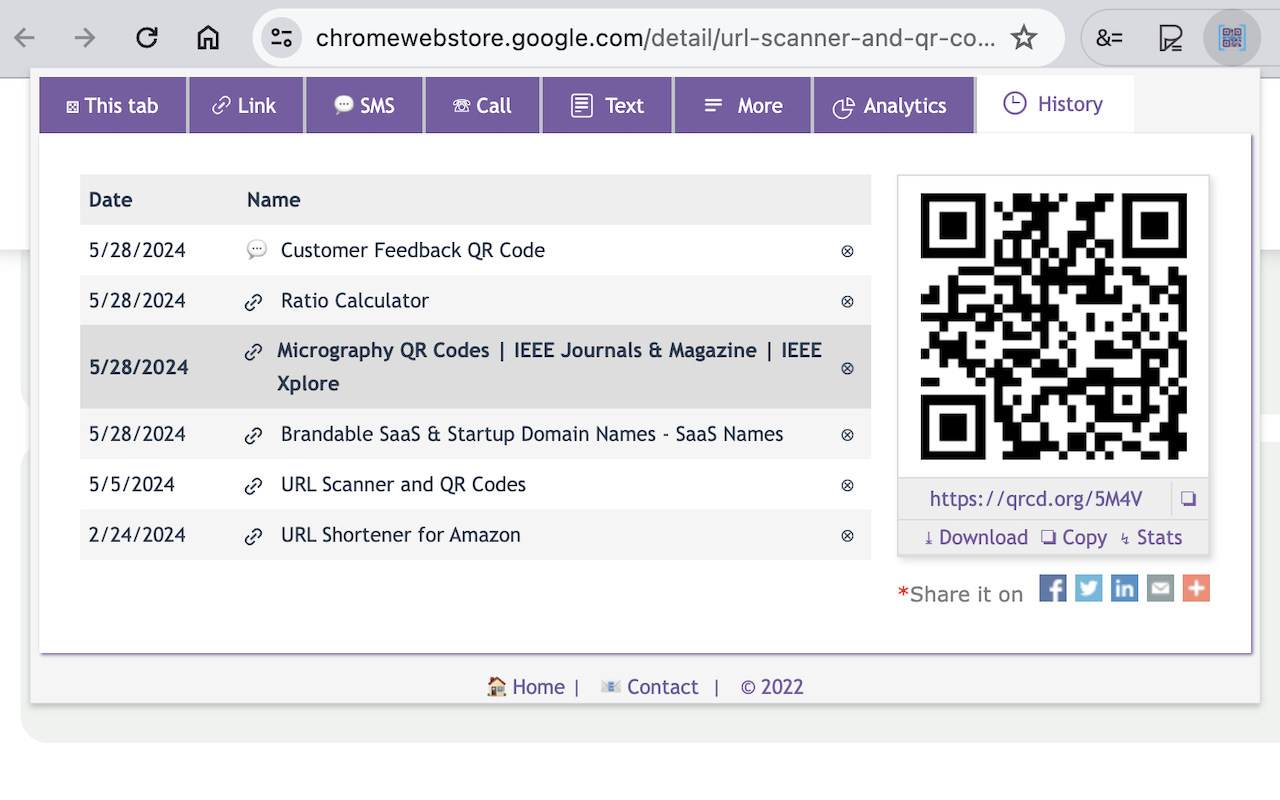This screenshot has height=800, width=1280.
Task: Remove the Ratio Calculator history entry
Action: pyautogui.click(x=847, y=301)
